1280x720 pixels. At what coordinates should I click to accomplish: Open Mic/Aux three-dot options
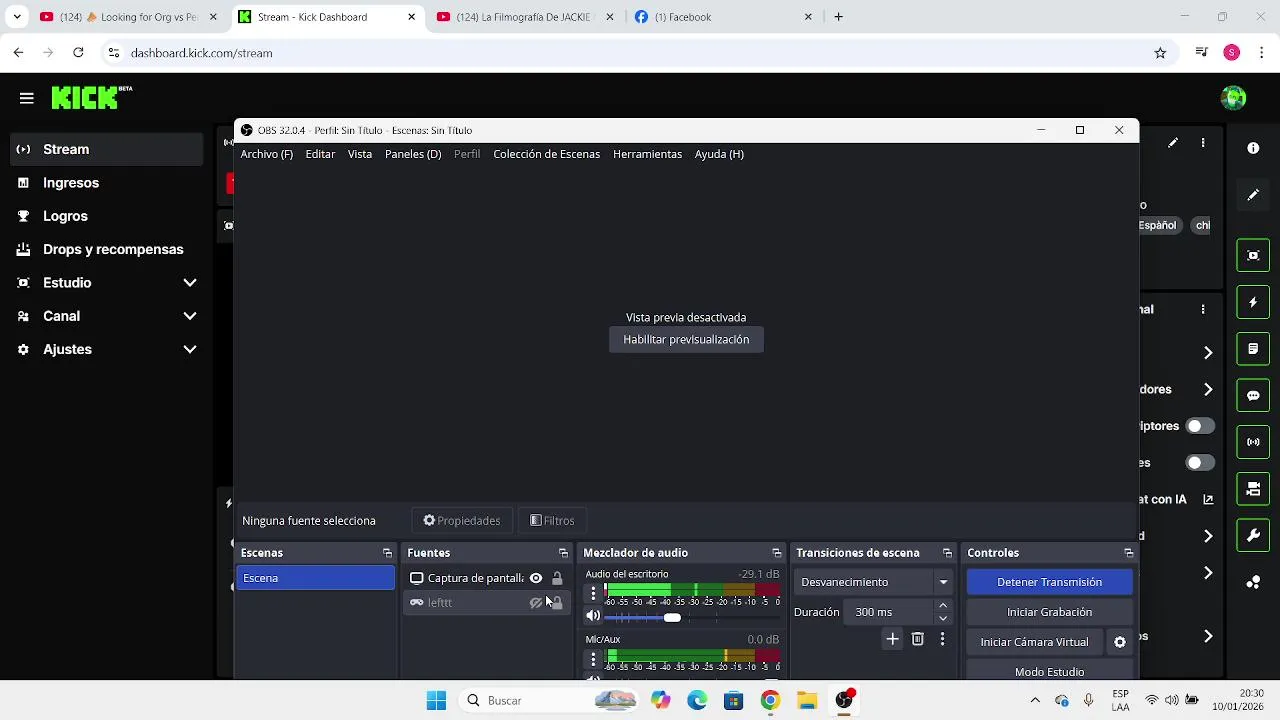593,659
